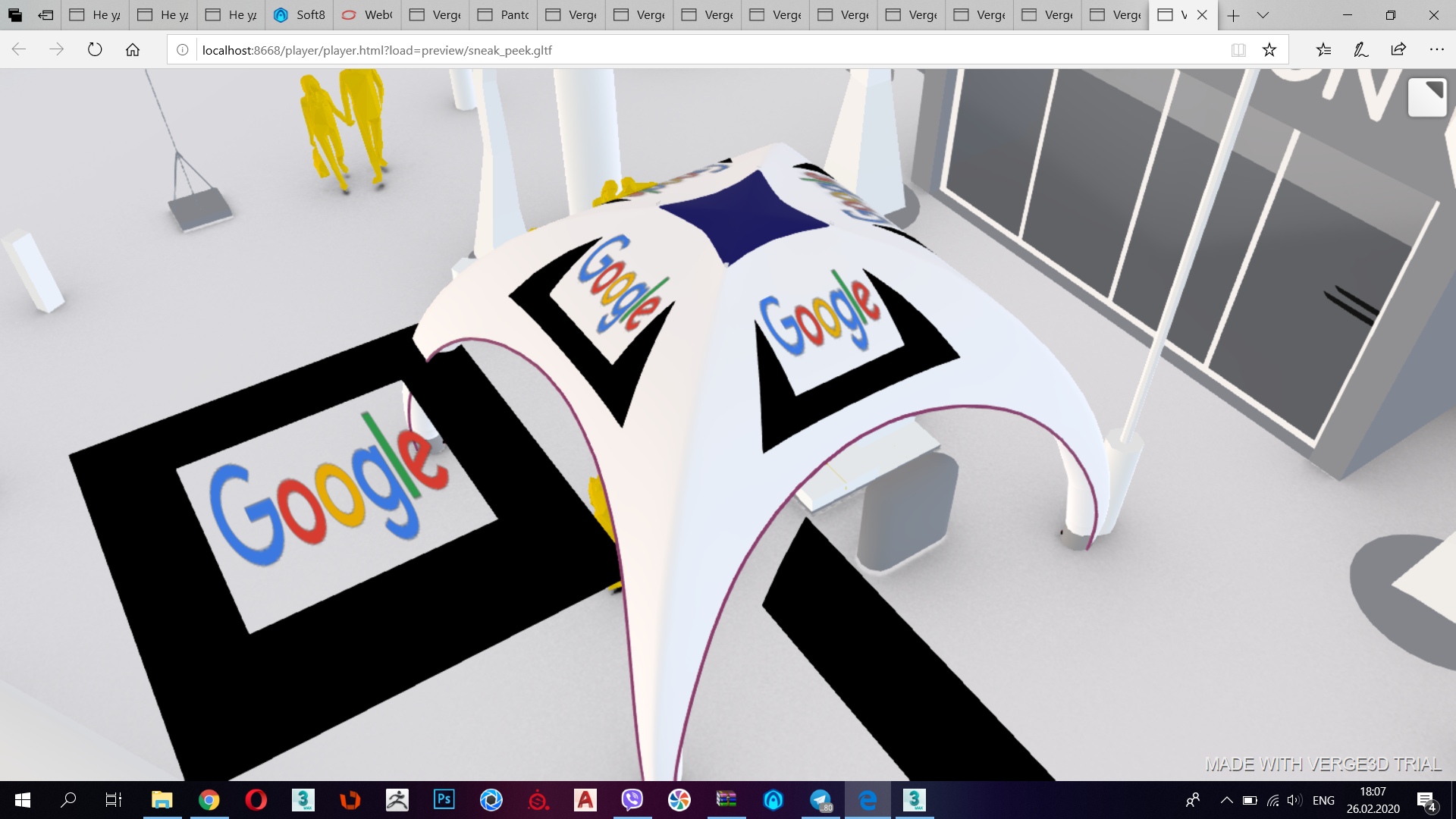Open People icon in system tray
Screen dimensions: 1456x819
[x=1193, y=800]
